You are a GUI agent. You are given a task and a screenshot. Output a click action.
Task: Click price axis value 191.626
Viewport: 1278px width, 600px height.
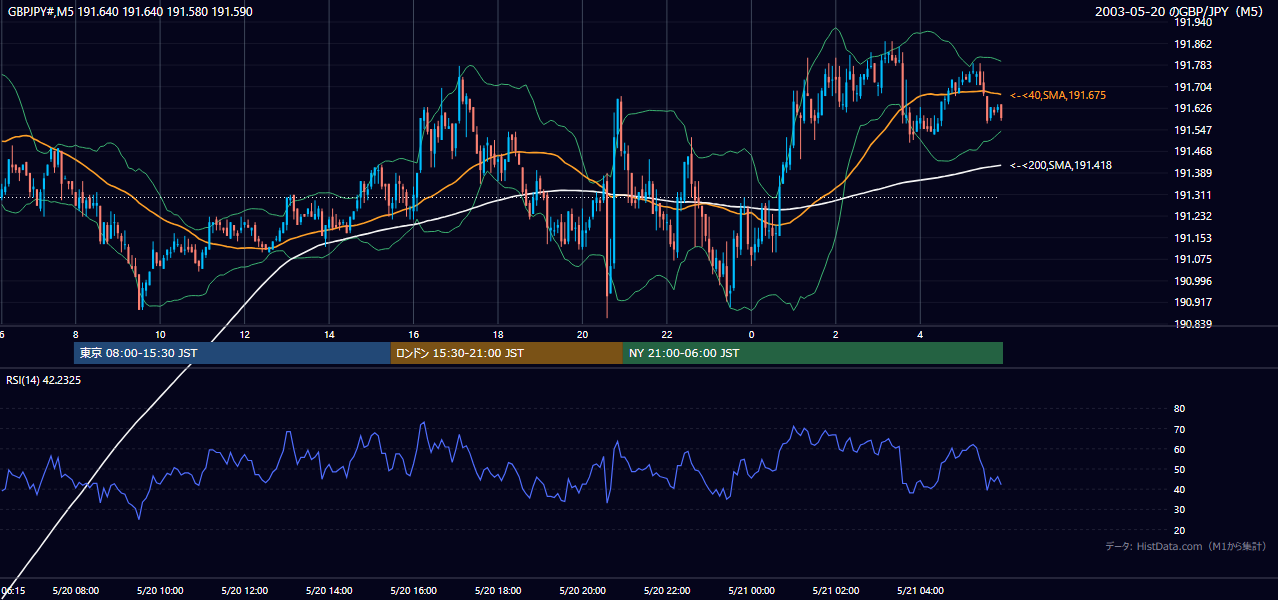coord(1193,109)
